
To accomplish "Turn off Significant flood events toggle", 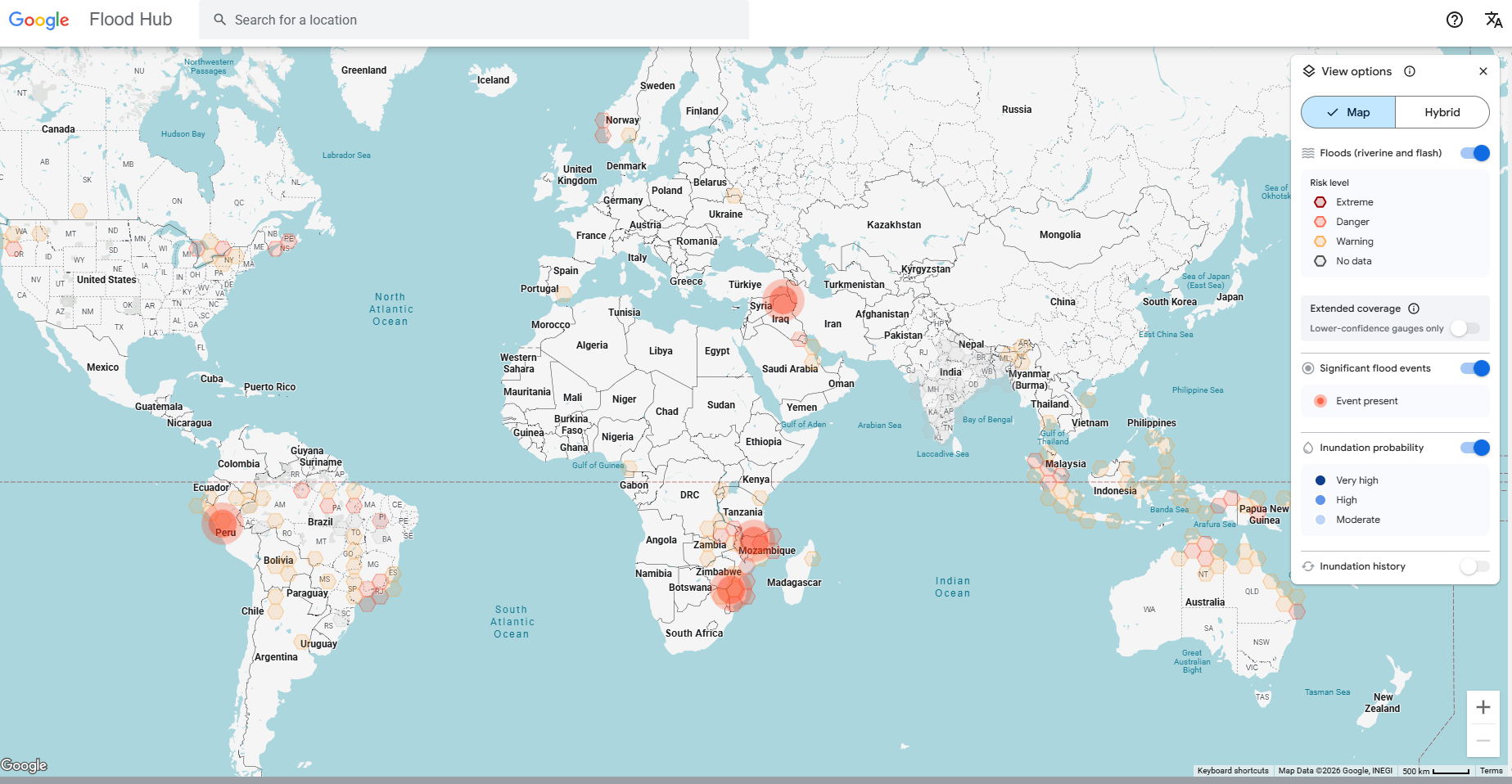I will [1474, 368].
